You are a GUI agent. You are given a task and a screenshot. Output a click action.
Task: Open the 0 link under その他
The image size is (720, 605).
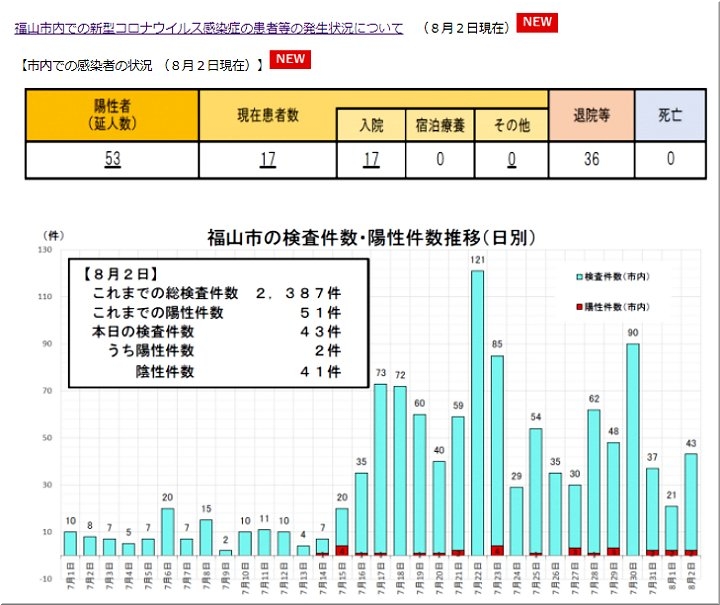[511, 159]
